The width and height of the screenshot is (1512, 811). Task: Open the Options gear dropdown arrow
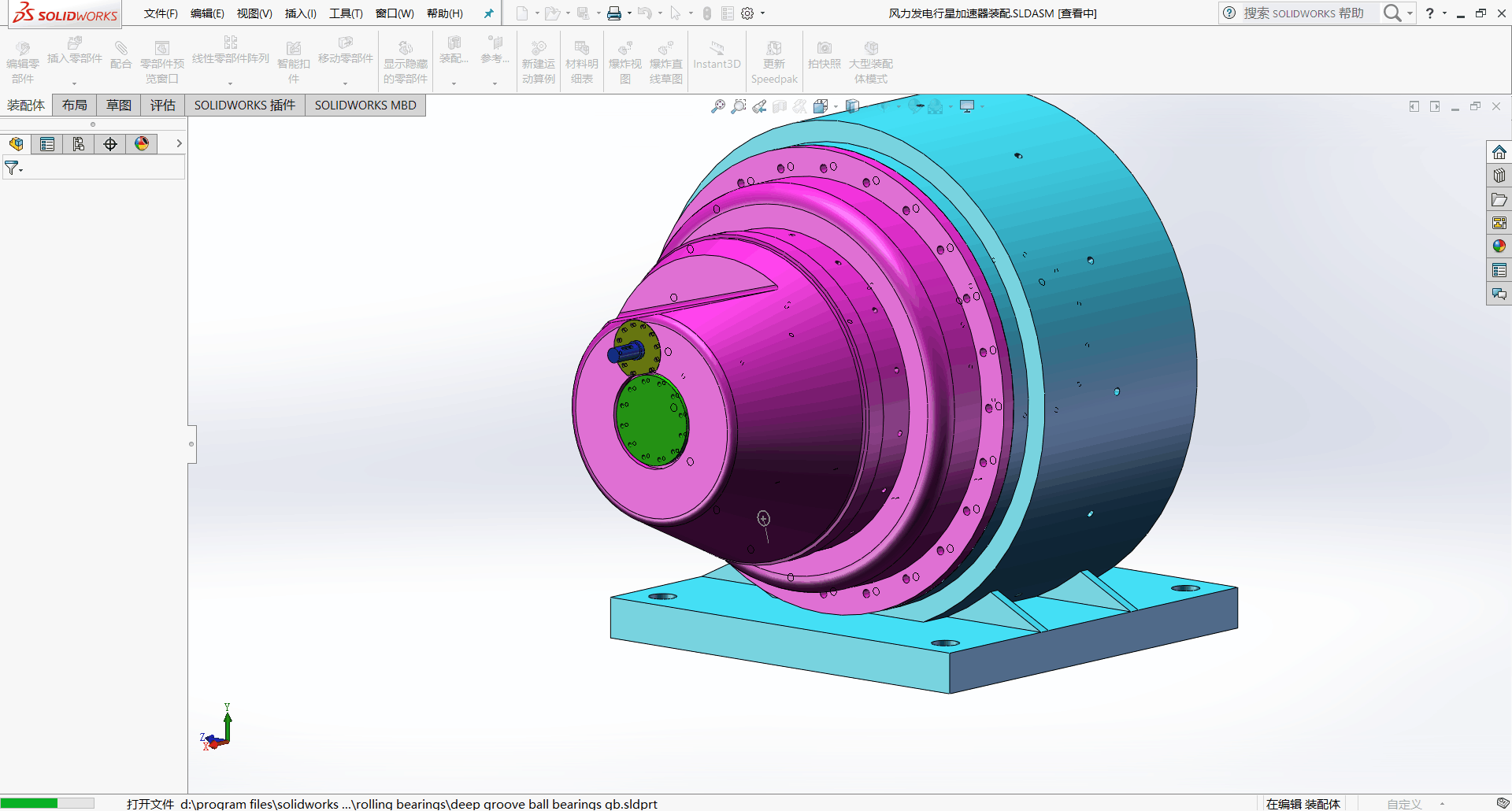pyautogui.click(x=762, y=13)
